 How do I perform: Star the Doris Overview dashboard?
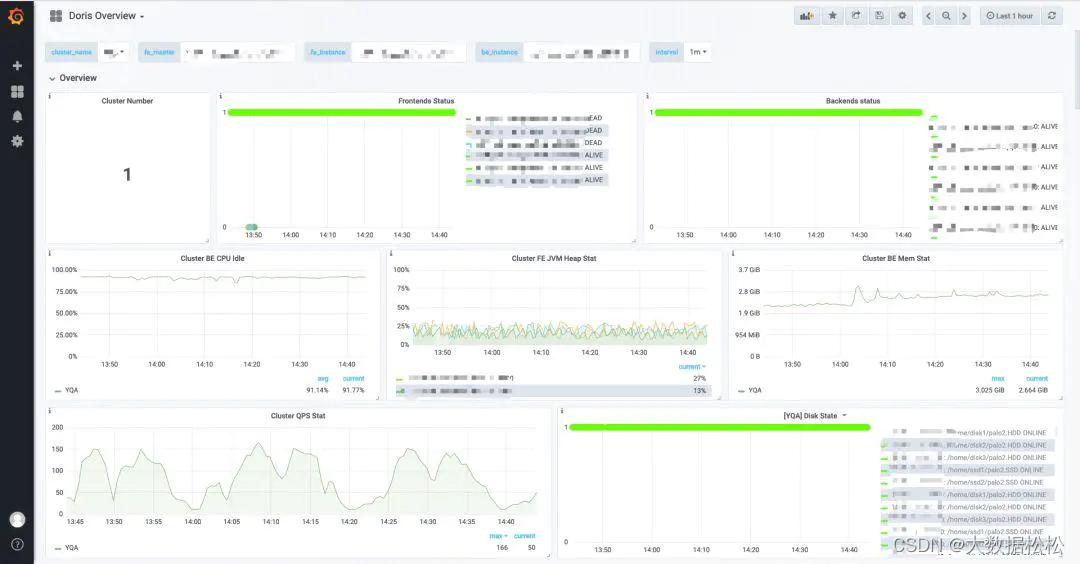(832, 16)
